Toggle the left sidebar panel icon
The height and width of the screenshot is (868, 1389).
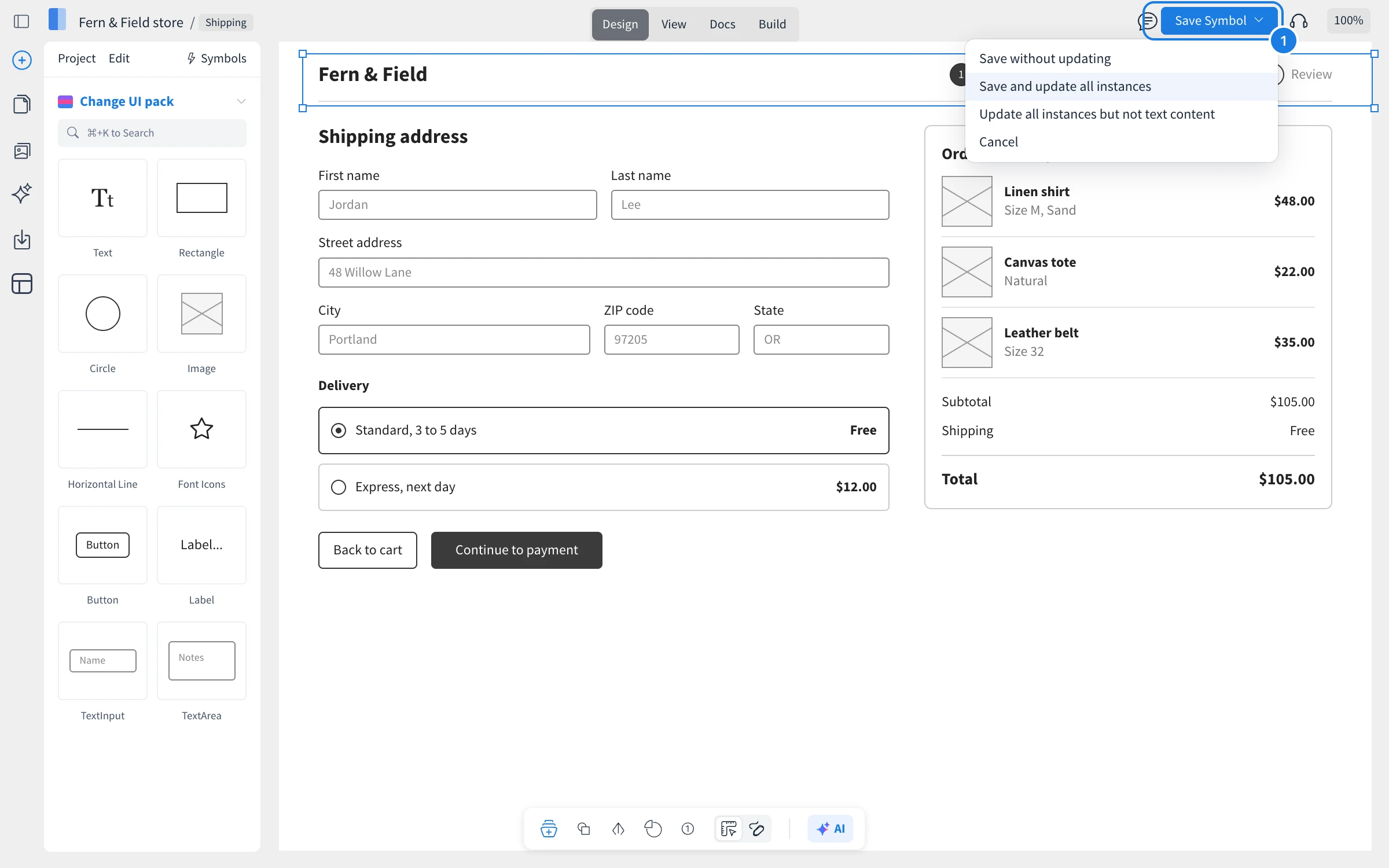pos(21,22)
